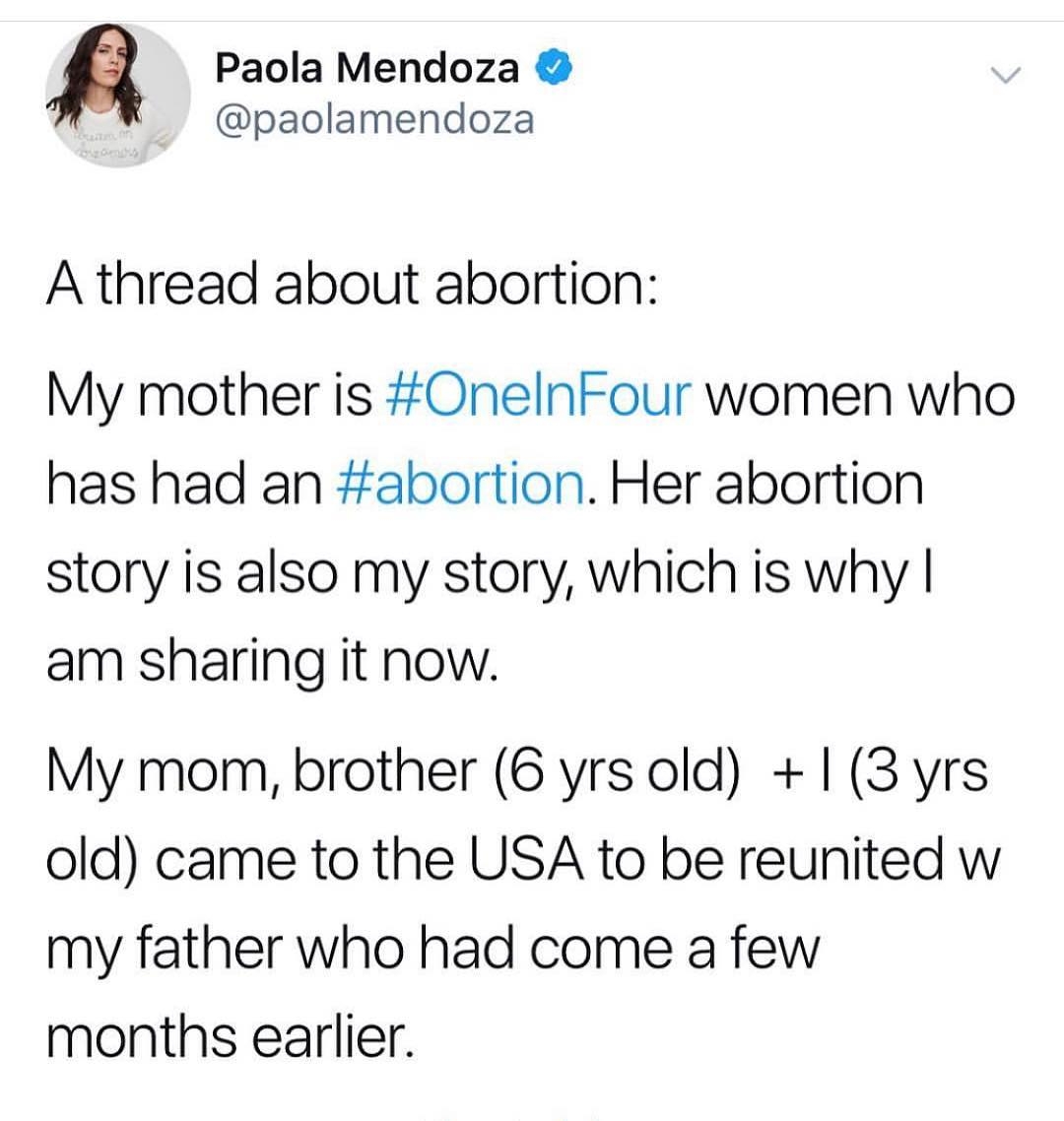Open Paola Mendoza's profile photo
1064x1121 pixels.
click(118, 96)
